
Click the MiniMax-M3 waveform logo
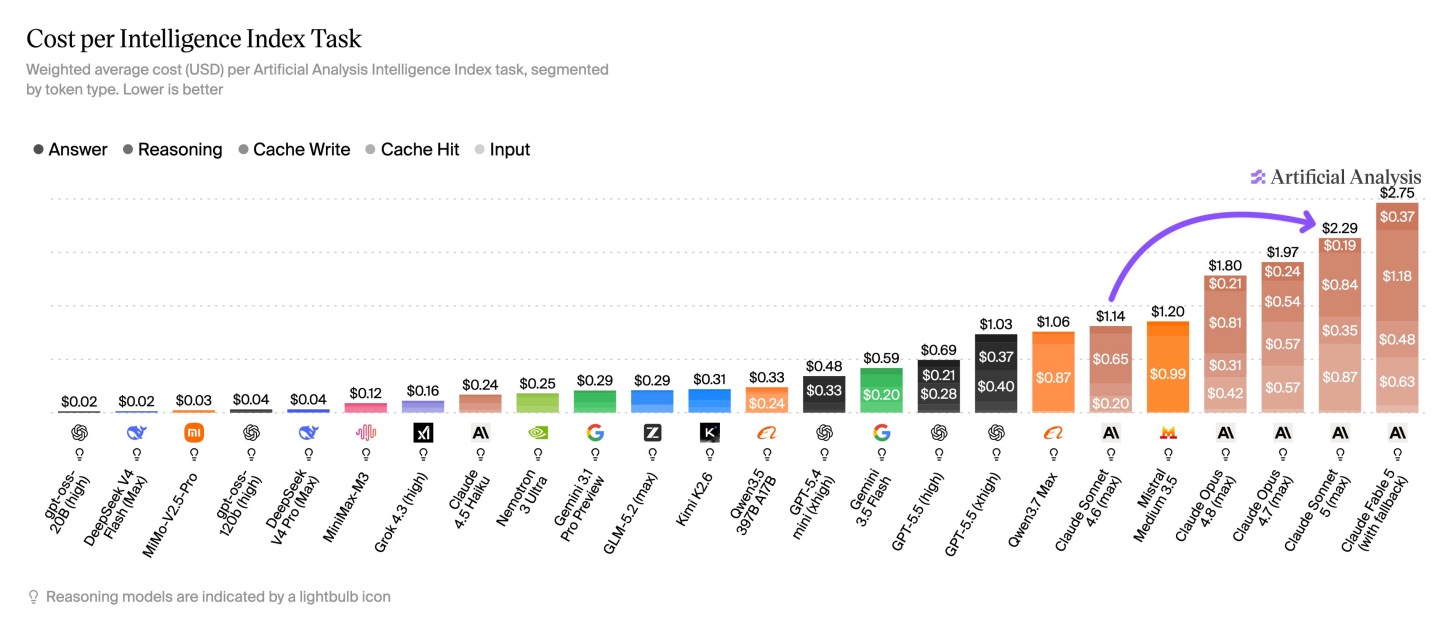(x=366, y=433)
